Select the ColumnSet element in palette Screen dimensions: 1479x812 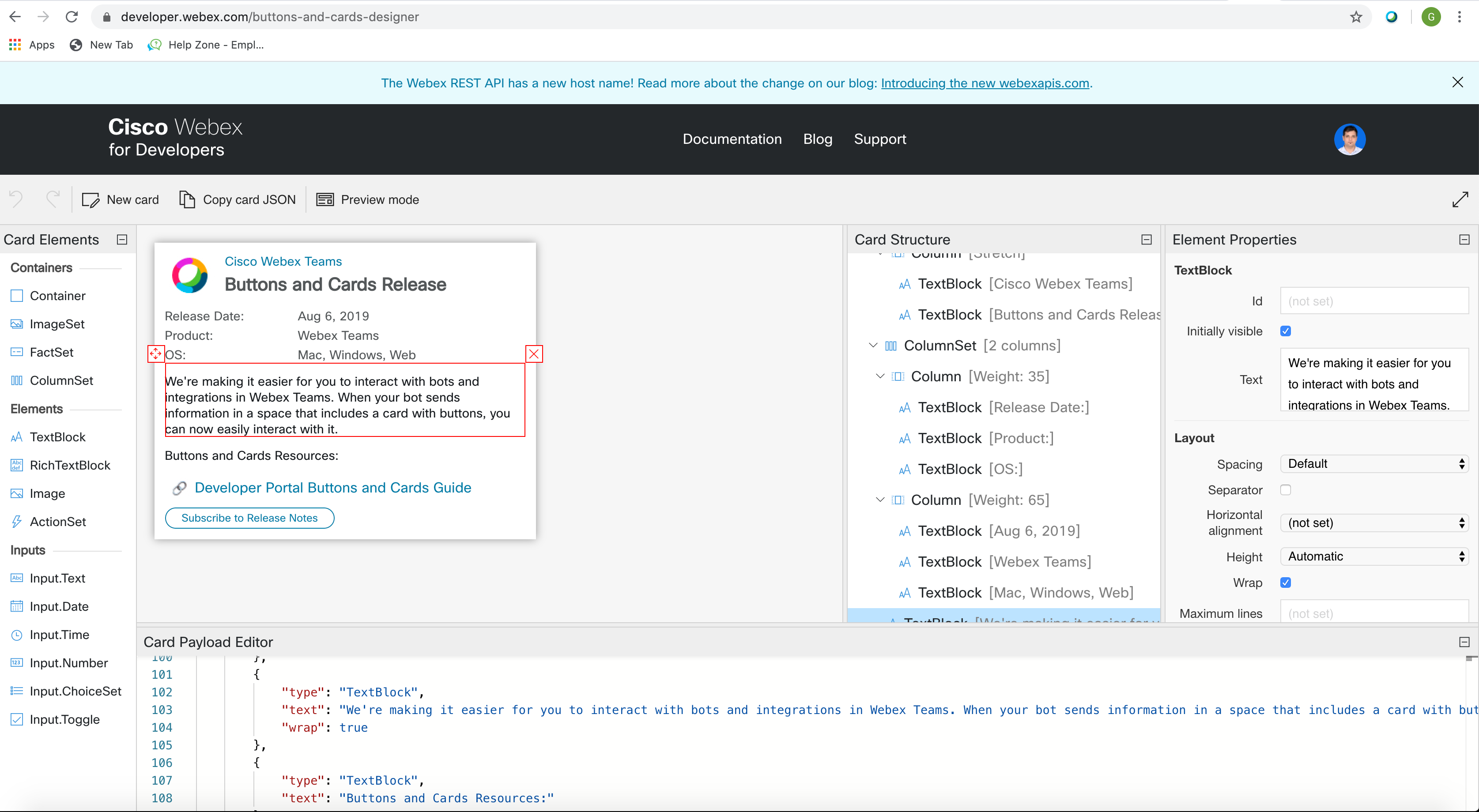(52, 380)
